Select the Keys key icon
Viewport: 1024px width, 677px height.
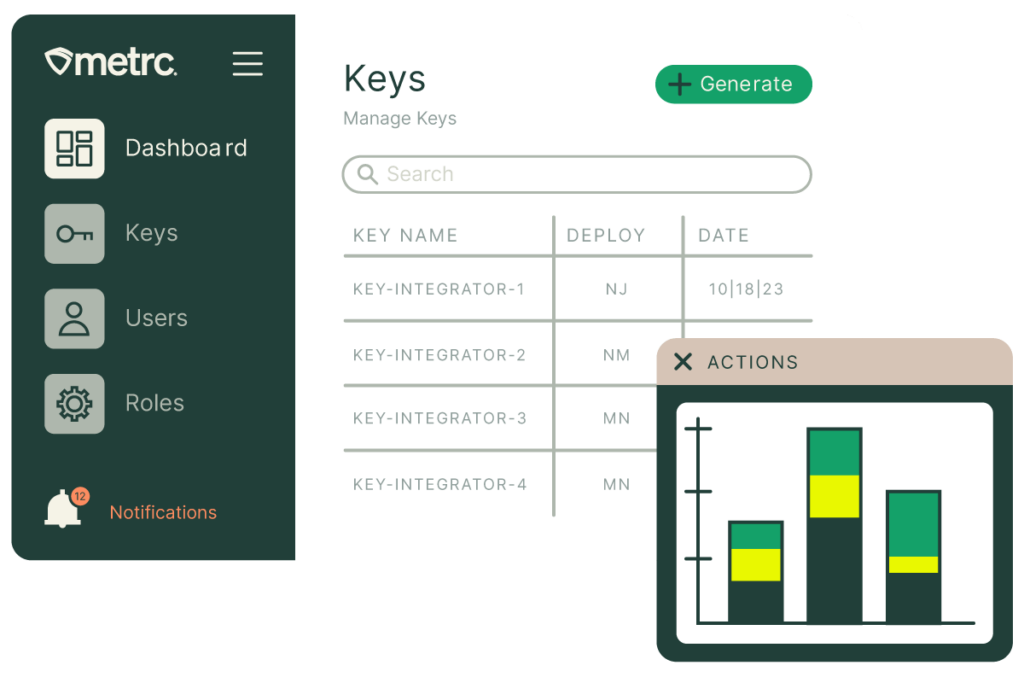click(x=74, y=233)
